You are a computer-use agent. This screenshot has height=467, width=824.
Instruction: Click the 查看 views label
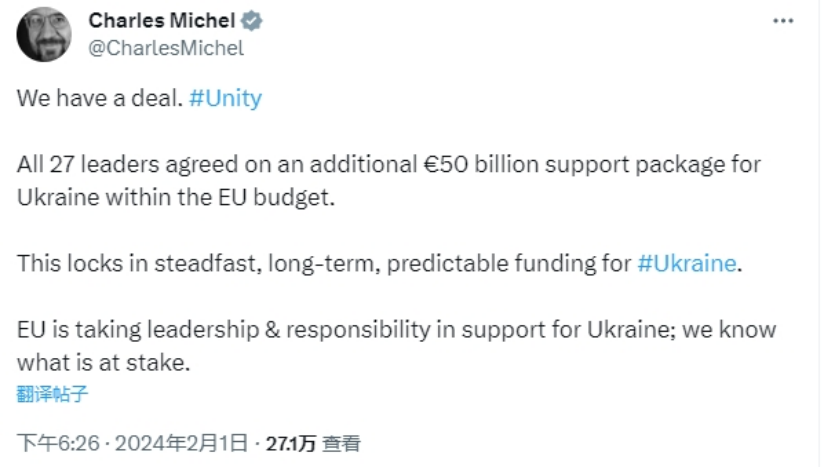pyautogui.click(x=343, y=442)
